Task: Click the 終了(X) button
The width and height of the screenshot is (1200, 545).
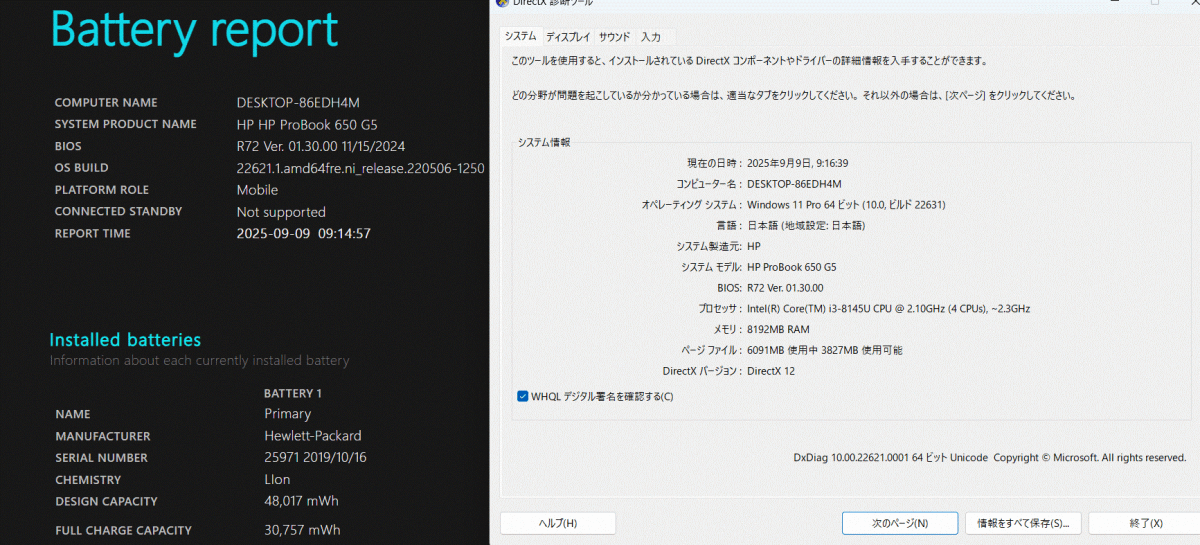Action: click(x=1145, y=523)
